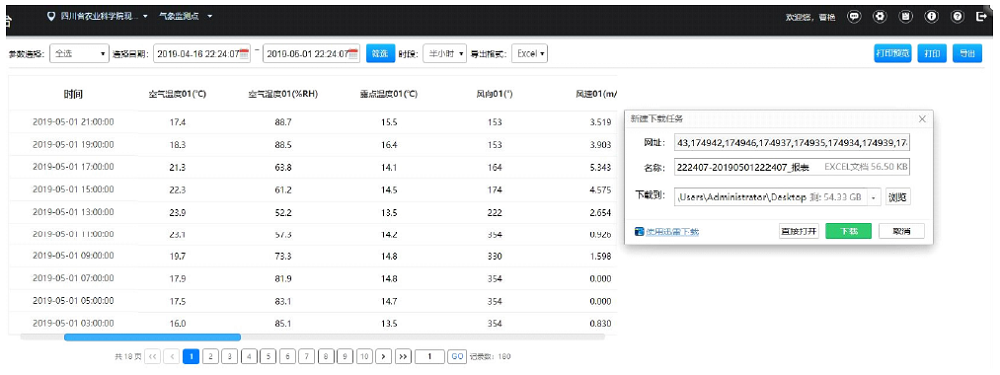
Task: Go to page 4
Action: [249, 357]
